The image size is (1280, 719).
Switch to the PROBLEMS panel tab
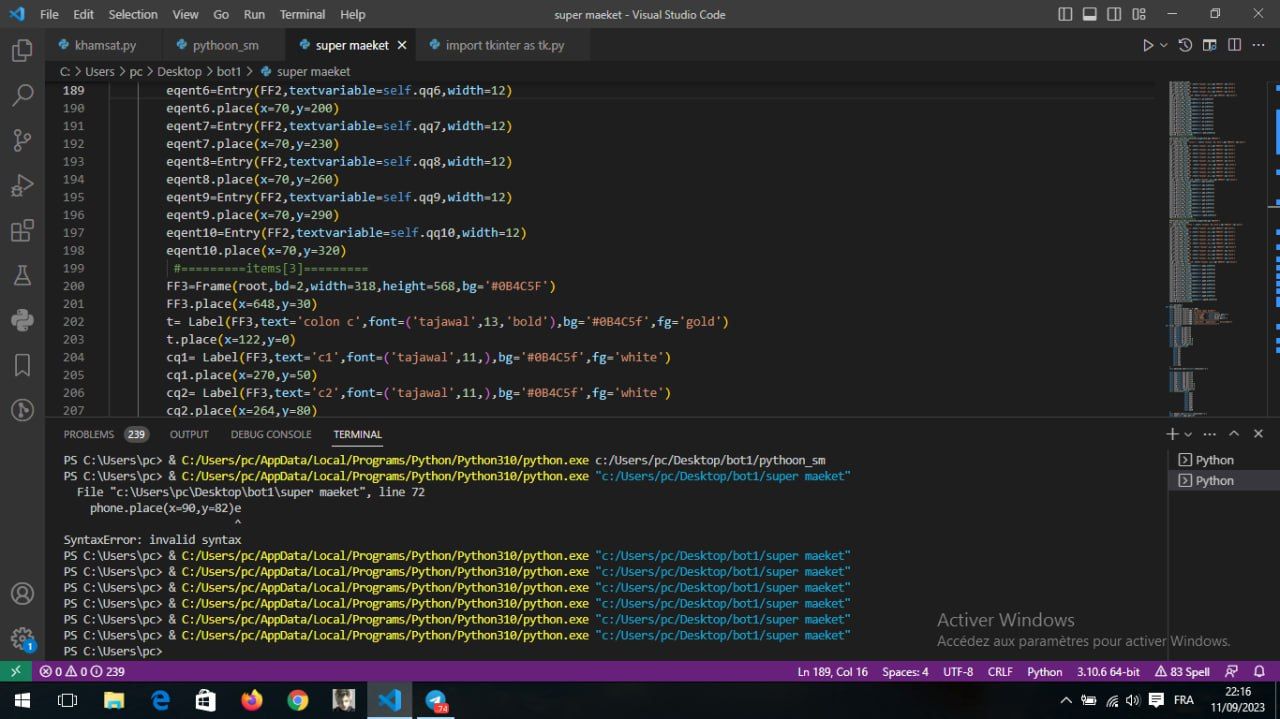click(88, 434)
